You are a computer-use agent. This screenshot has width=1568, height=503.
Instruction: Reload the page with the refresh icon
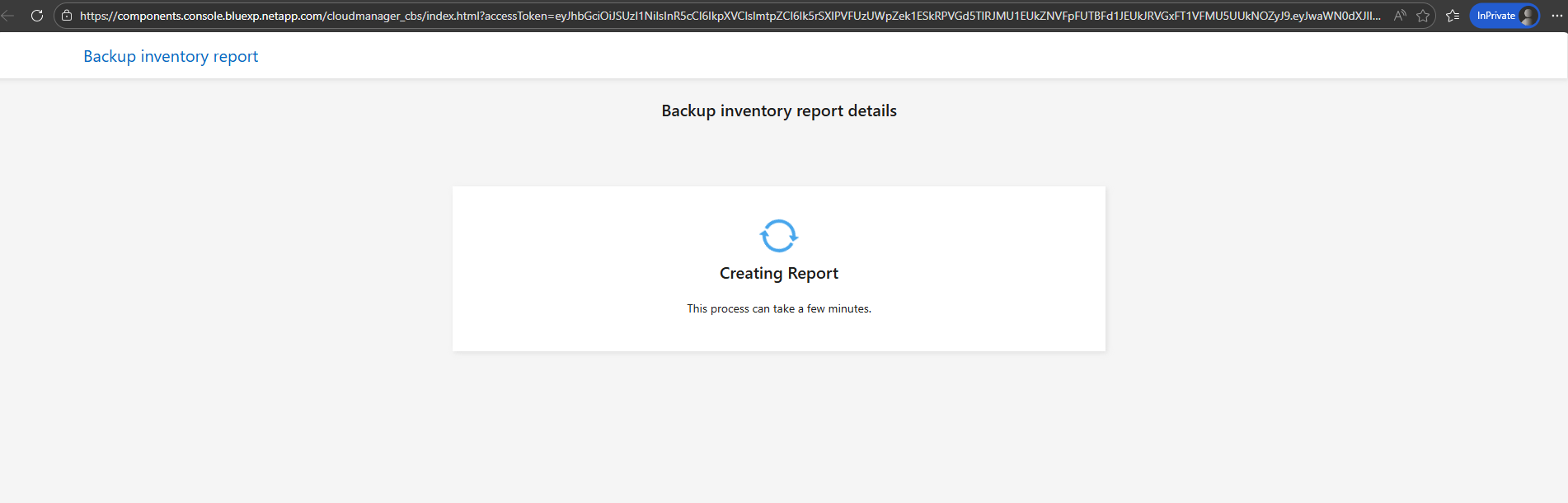tap(37, 16)
